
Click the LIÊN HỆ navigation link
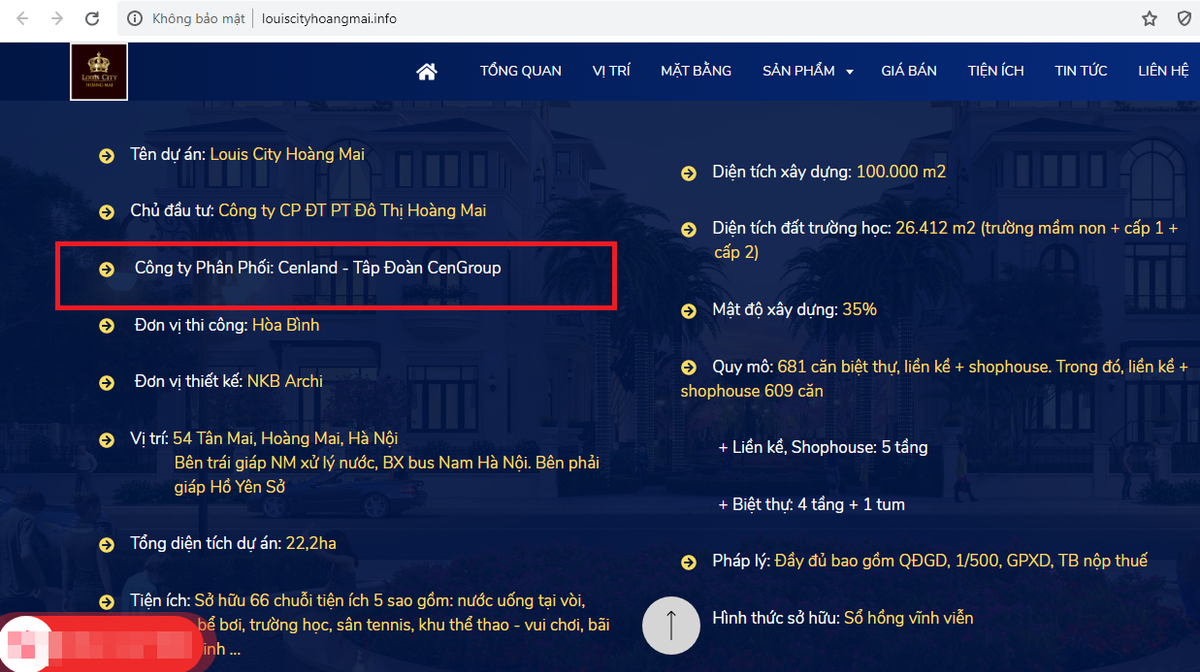tap(1163, 70)
